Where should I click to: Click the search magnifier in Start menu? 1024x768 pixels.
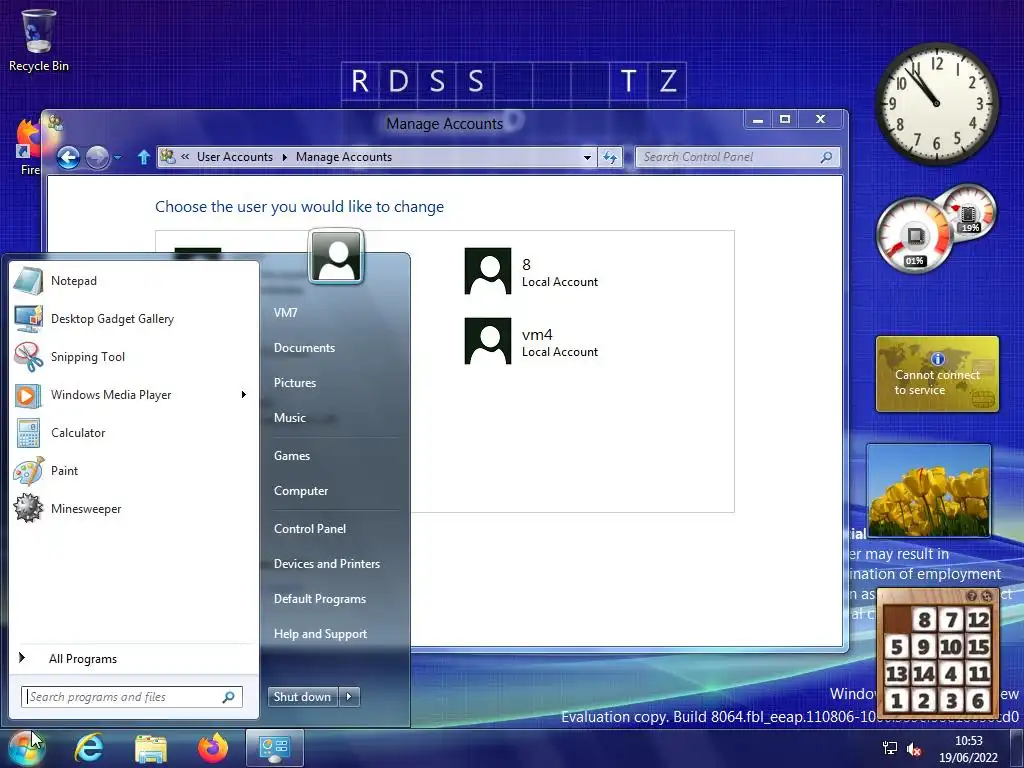tap(229, 697)
